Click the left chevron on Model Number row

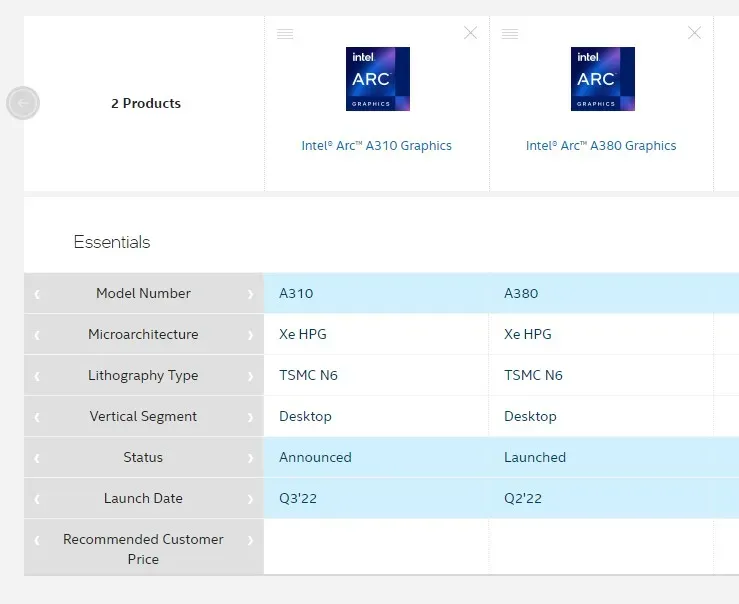coord(37,294)
